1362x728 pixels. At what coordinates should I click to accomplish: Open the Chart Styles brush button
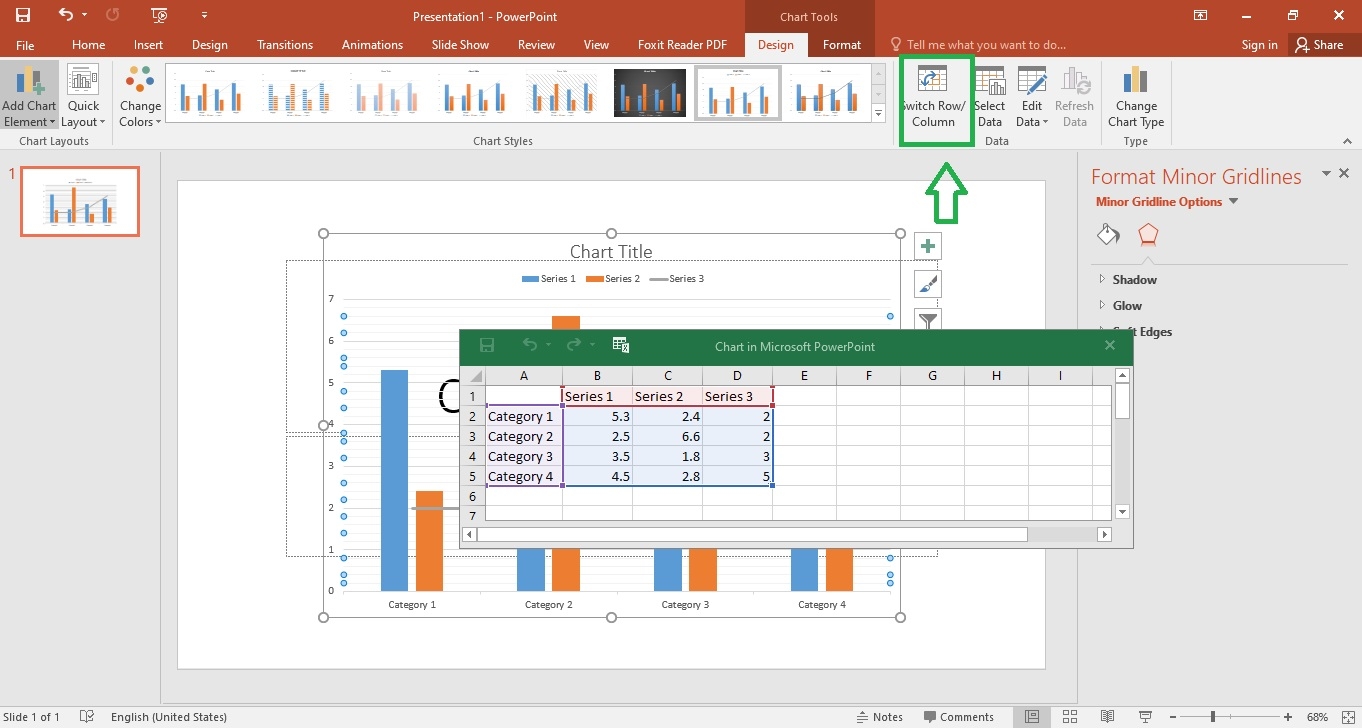click(x=928, y=284)
